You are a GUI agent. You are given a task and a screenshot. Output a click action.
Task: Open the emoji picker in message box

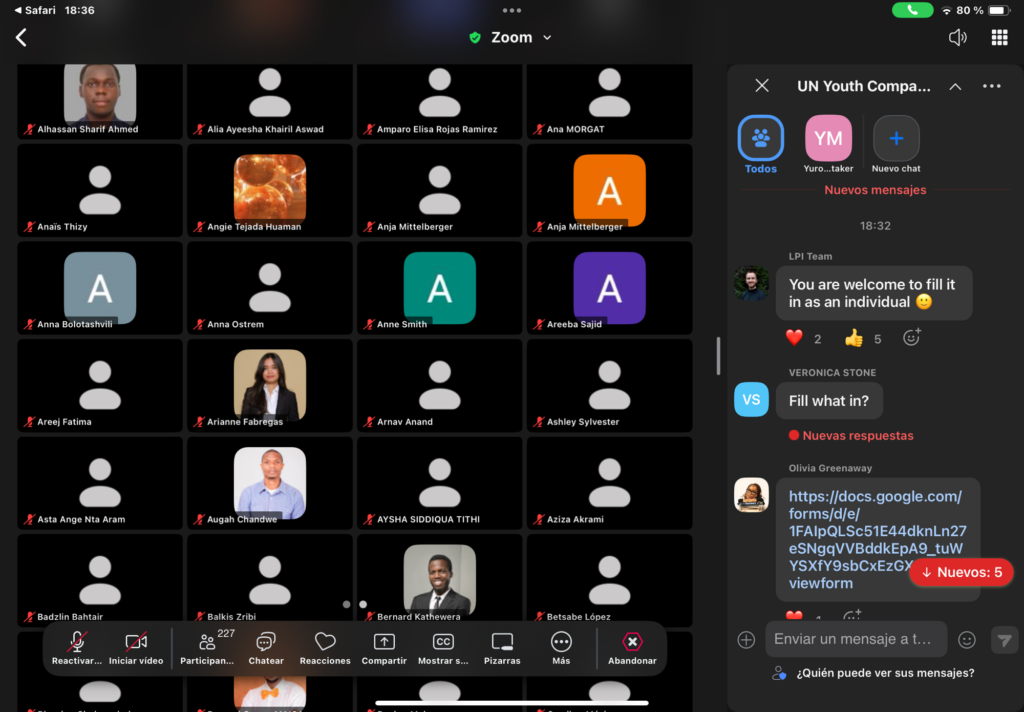point(967,640)
